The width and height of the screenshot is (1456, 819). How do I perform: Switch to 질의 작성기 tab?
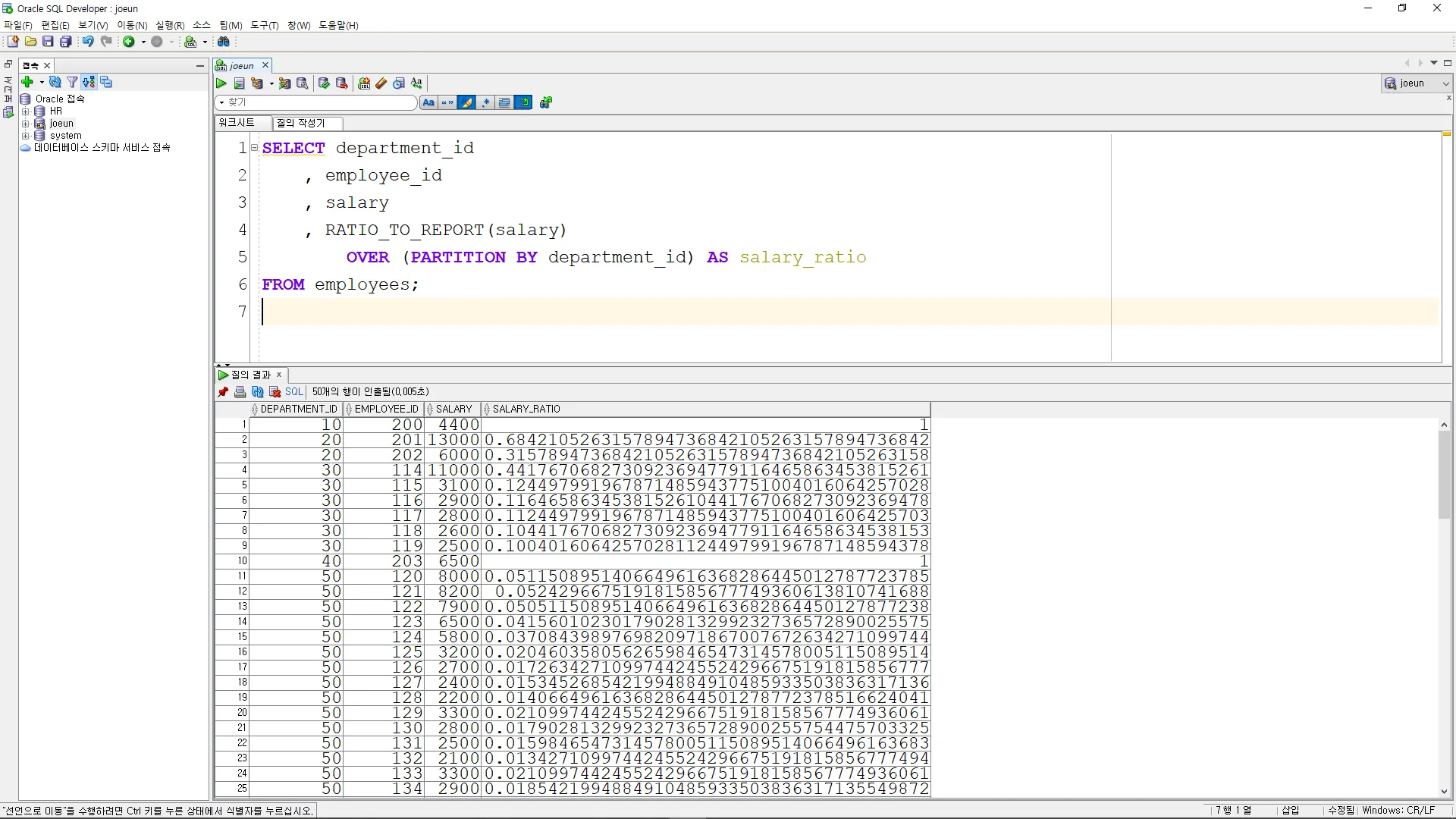click(x=301, y=123)
